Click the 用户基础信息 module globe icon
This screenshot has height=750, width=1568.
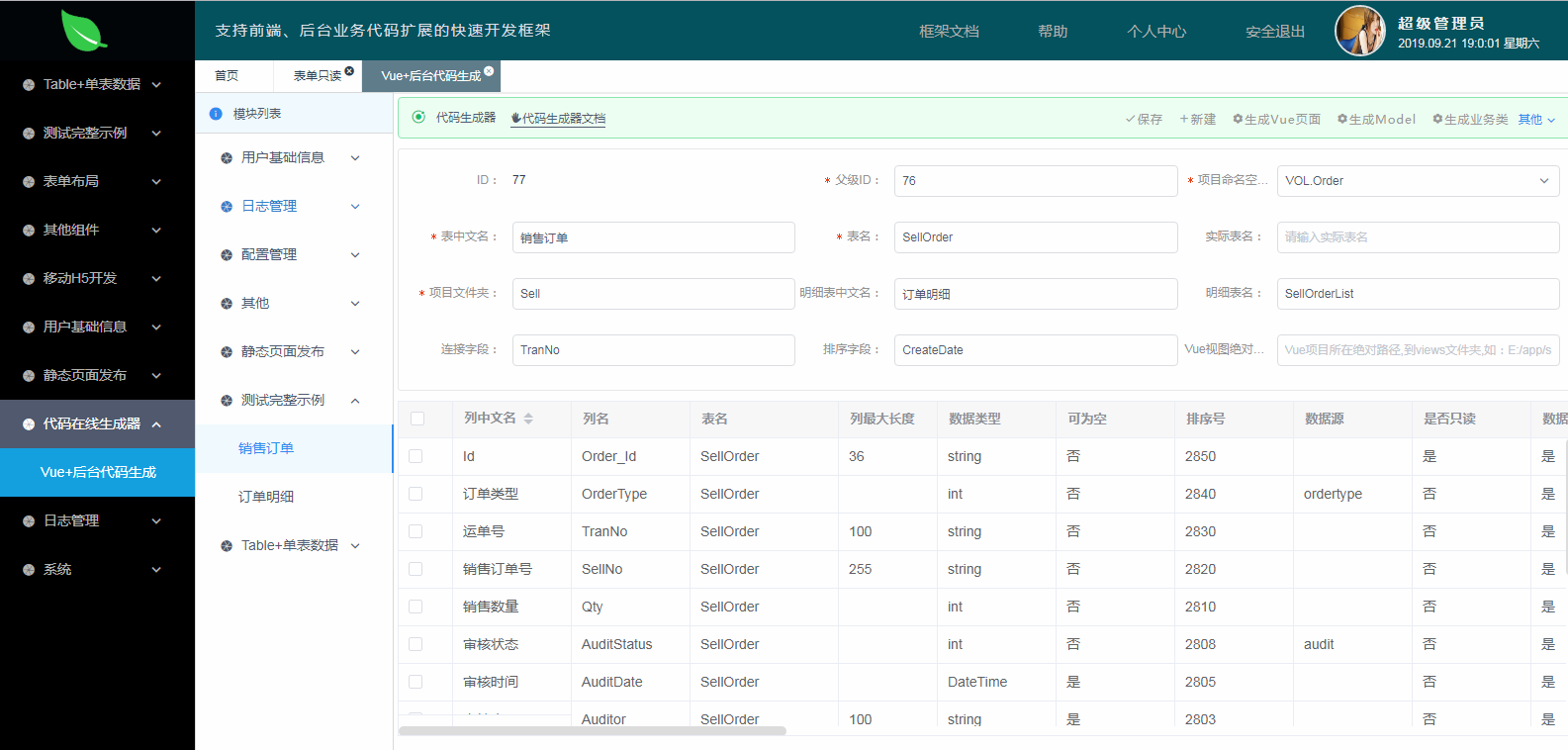pos(227,158)
